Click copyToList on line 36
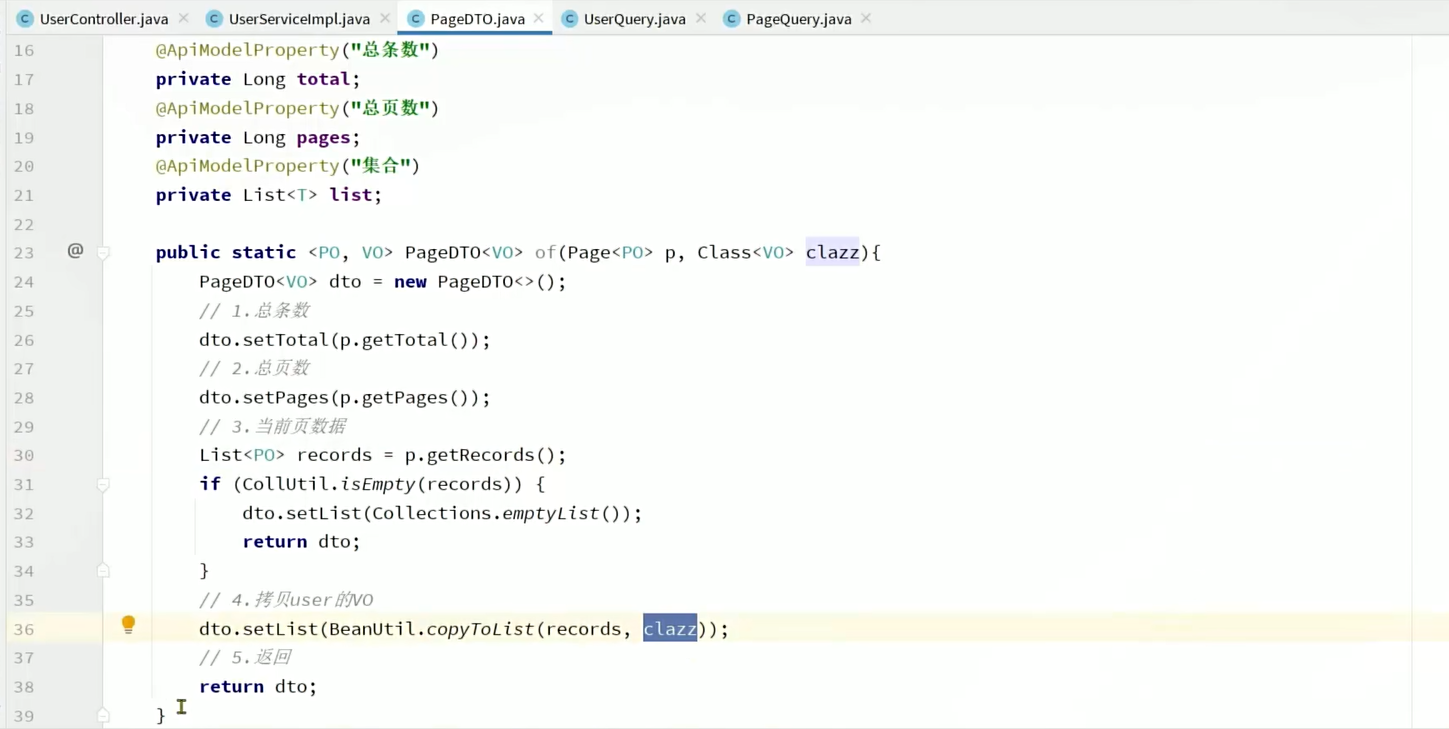1449x729 pixels. [x=480, y=629]
